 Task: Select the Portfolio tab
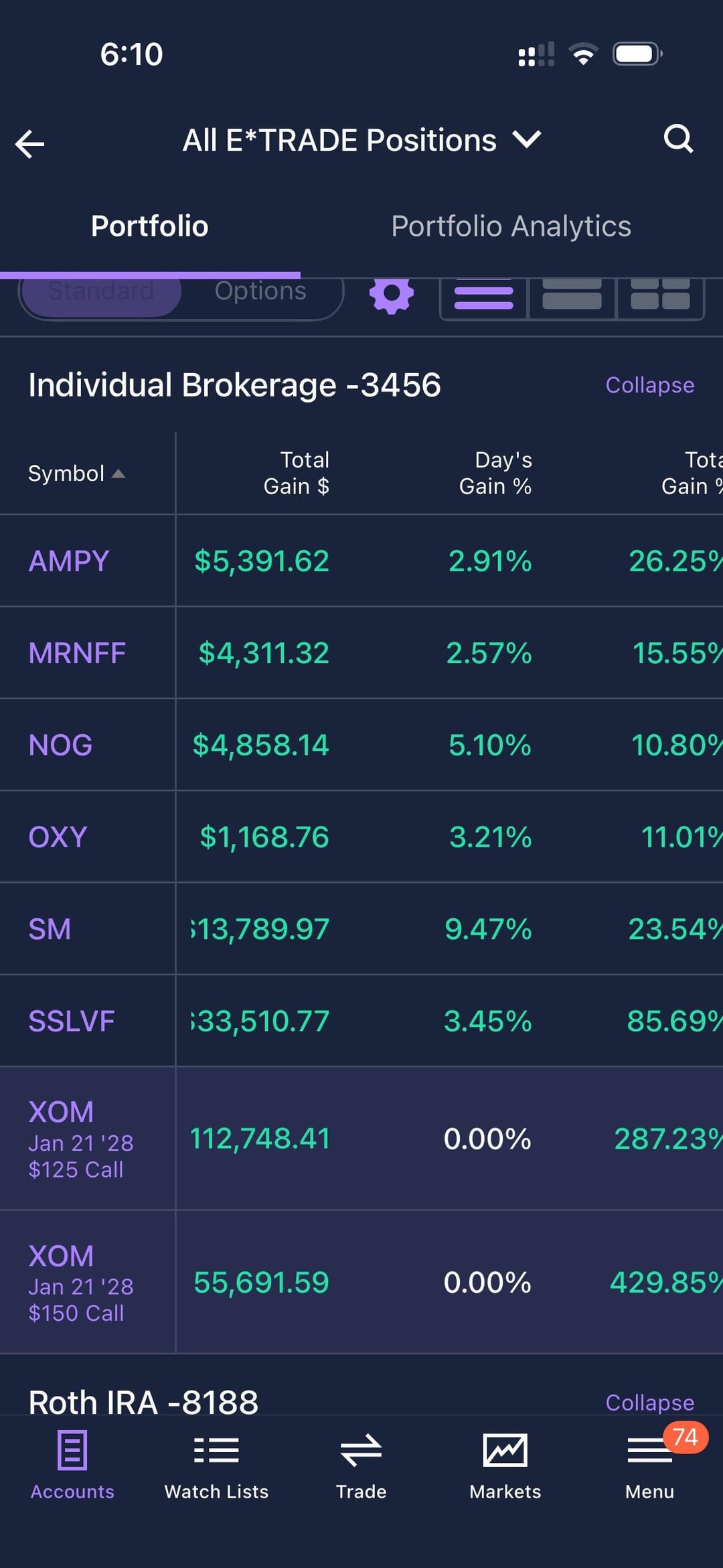click(x=149, y=226)
